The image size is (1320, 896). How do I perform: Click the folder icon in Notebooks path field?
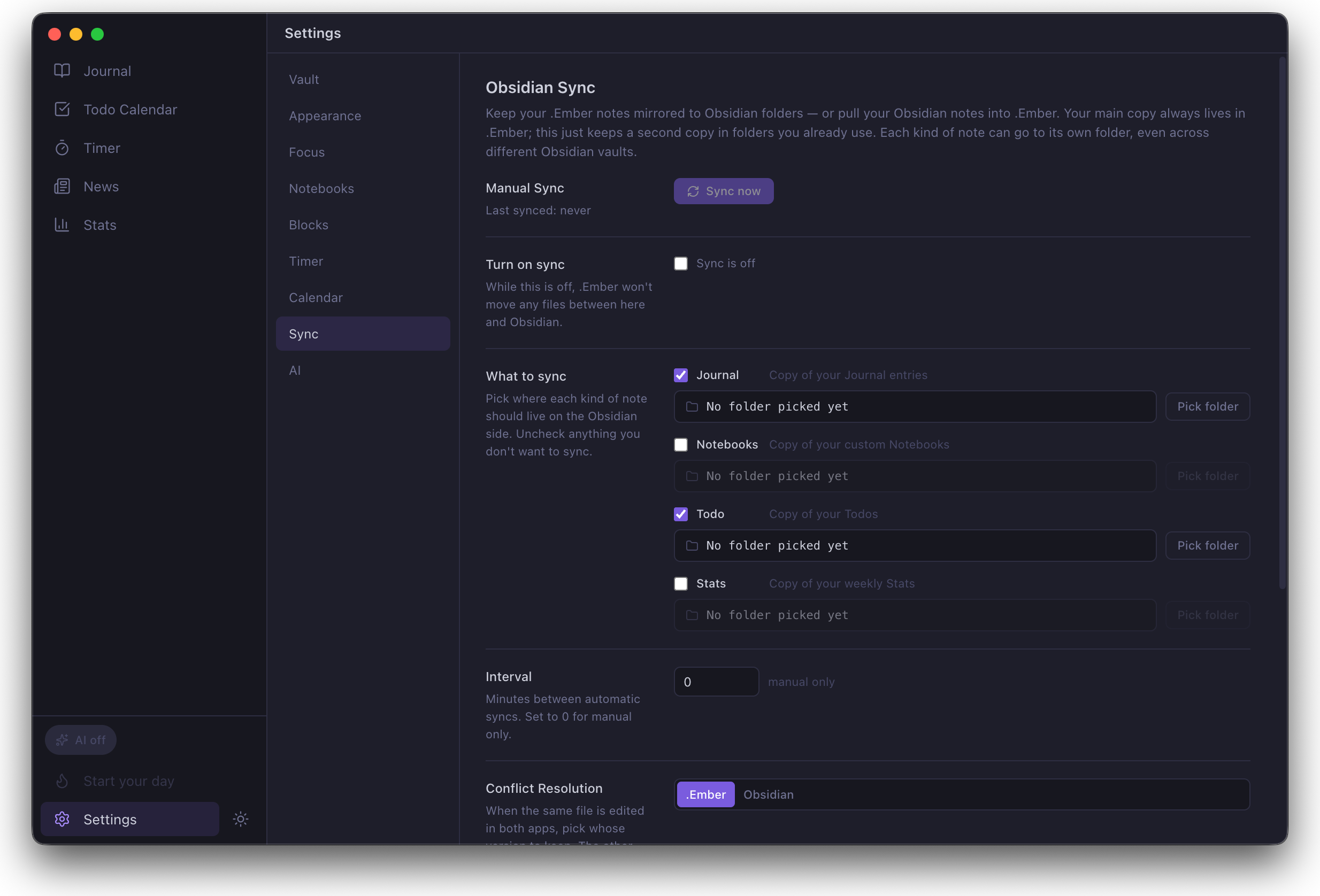click(692, 476)
